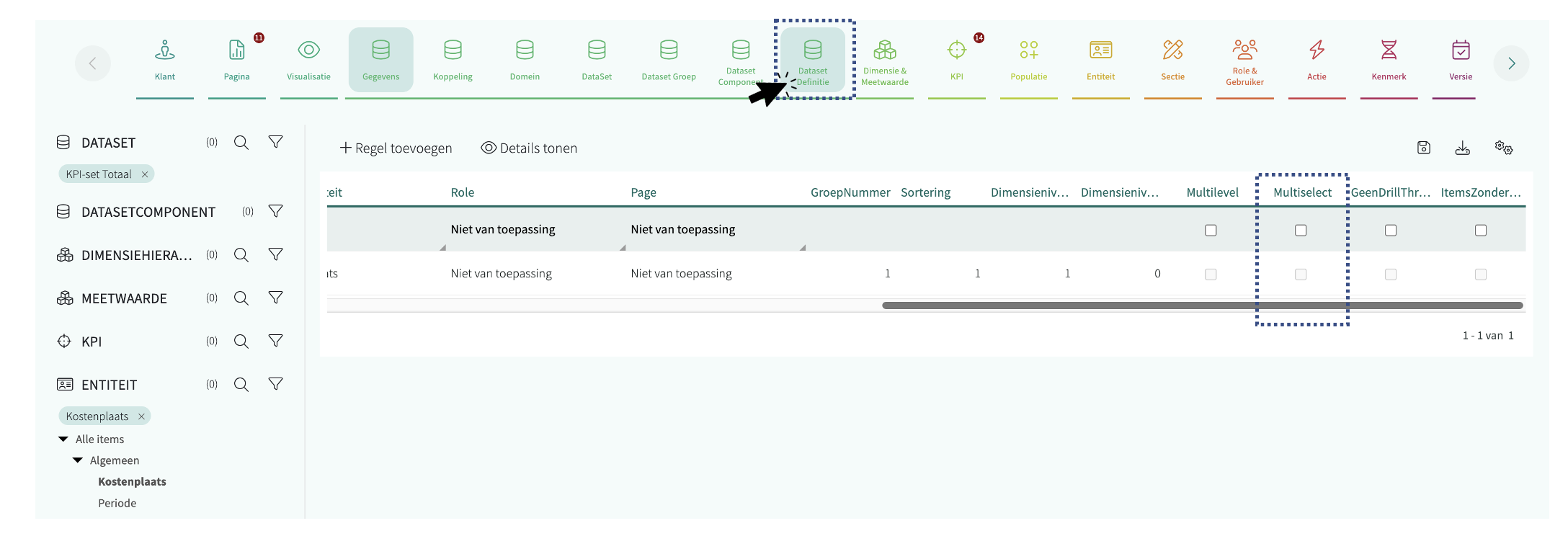This screenshot has height=549, width=1568.
Task: Toggle Multilevel checkbox in the filter row
Action: [1211, 231]
